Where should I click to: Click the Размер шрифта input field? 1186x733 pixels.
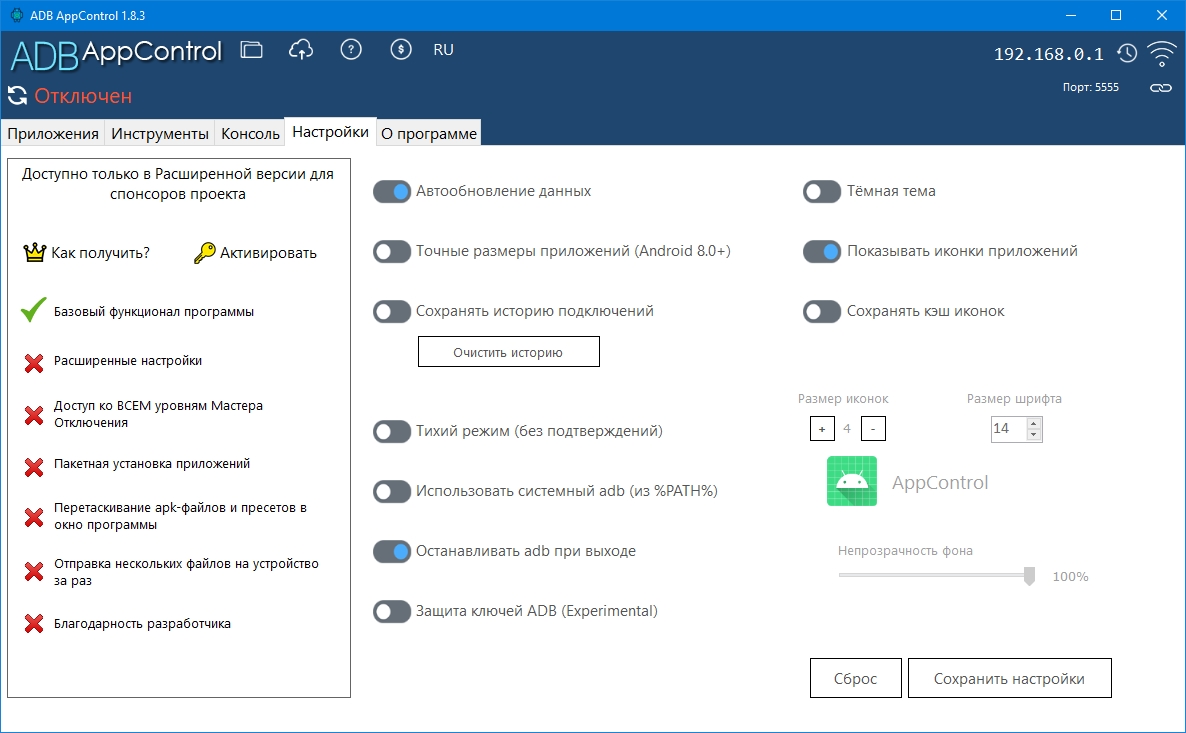click(1007, 429)
